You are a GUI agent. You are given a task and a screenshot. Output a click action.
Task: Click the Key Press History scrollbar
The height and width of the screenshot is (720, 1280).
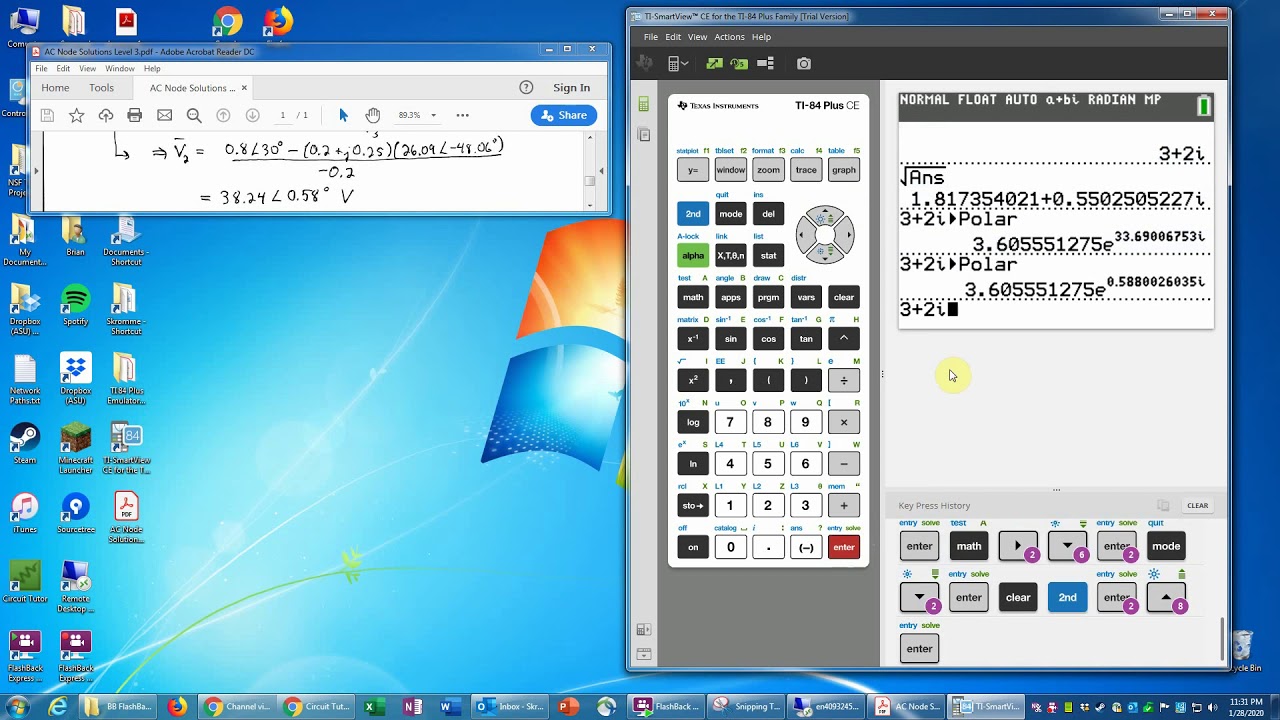pos(1223,637)
